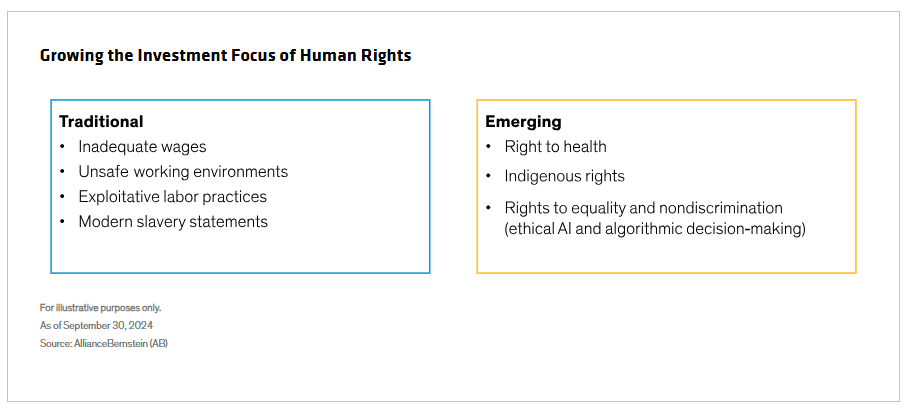Click the ethical AI and algorithmic decision-making line
The width and height of the screenshot is (908, 410).
pos(655,229)
